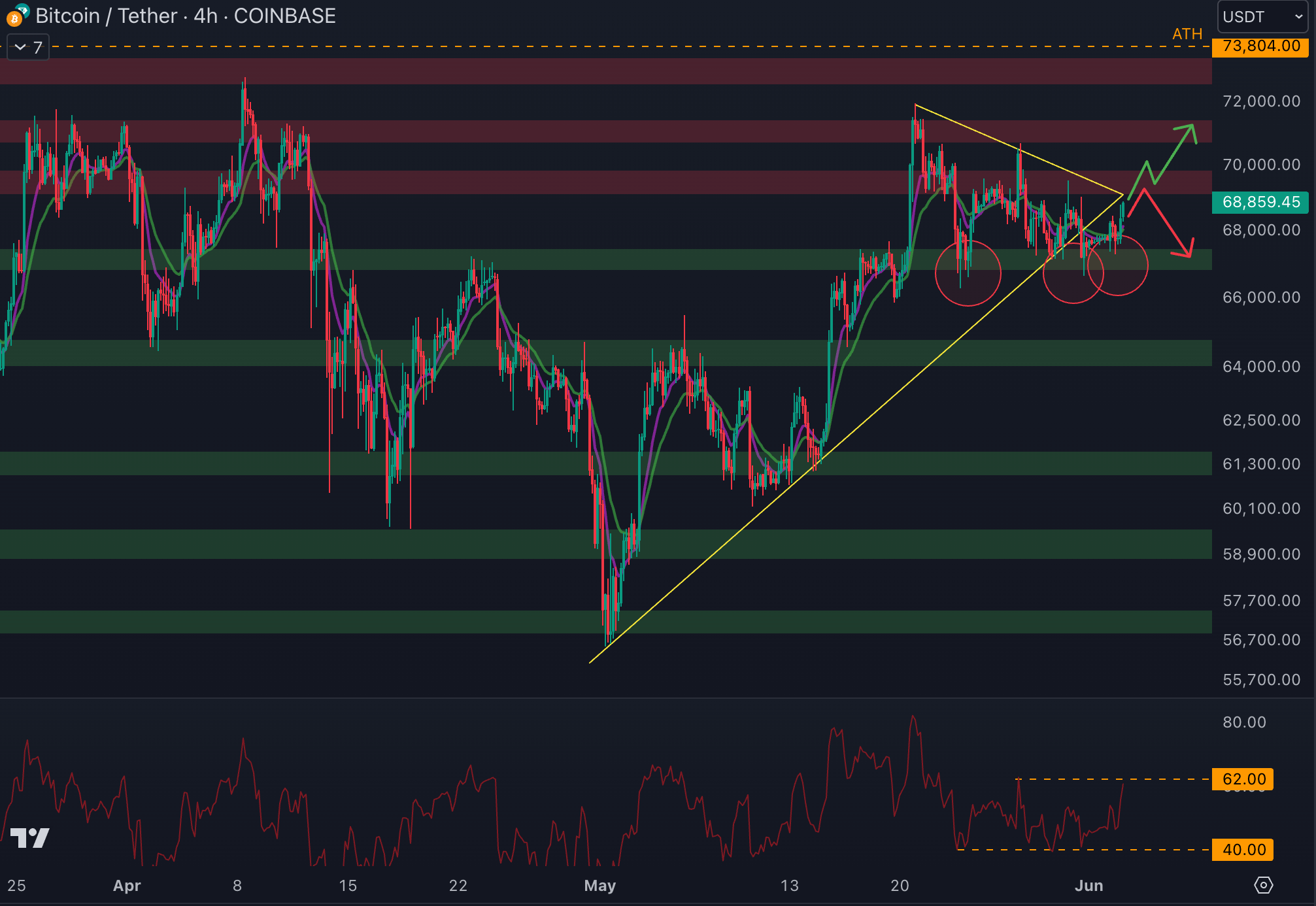The image size is (1316, 906).
Task: Select the 40.00 RSI level label
Action: click(1243, 850)
